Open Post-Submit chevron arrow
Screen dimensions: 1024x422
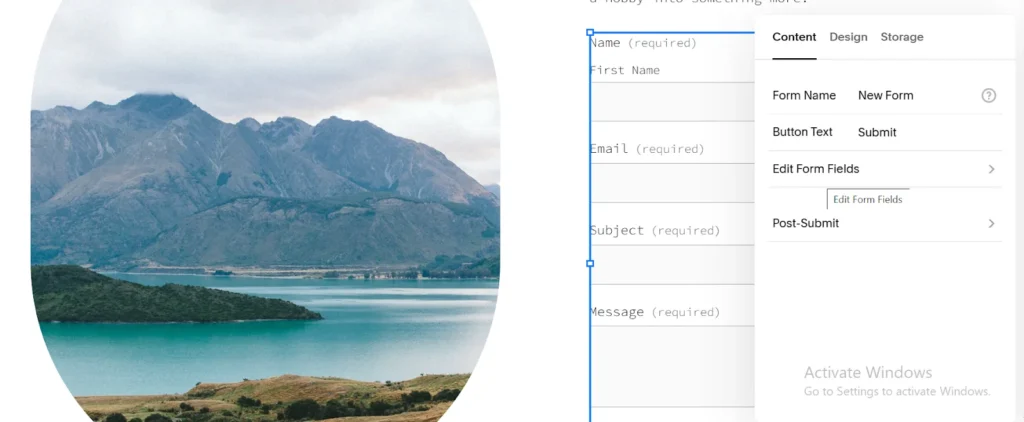click(991, 223)
